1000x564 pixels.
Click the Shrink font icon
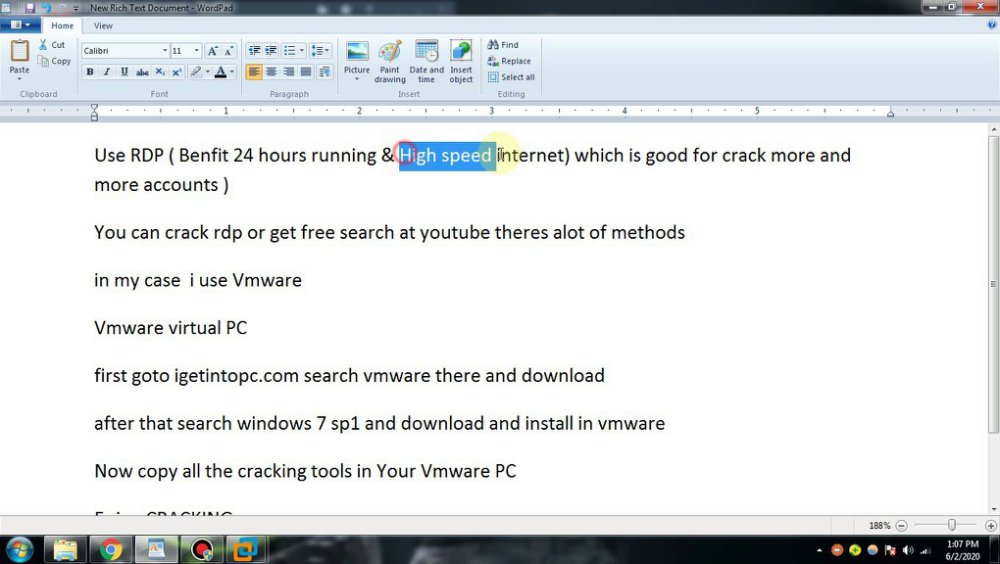229,50
